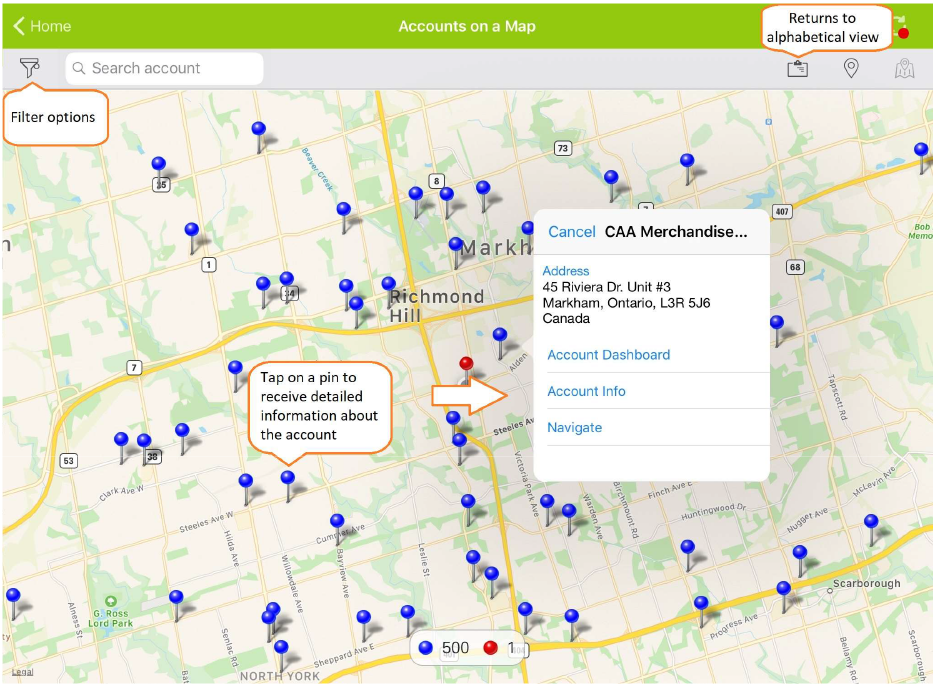Tap the route 407 highway shield
This screenshot has height=688, width=937.
(782, 211)
